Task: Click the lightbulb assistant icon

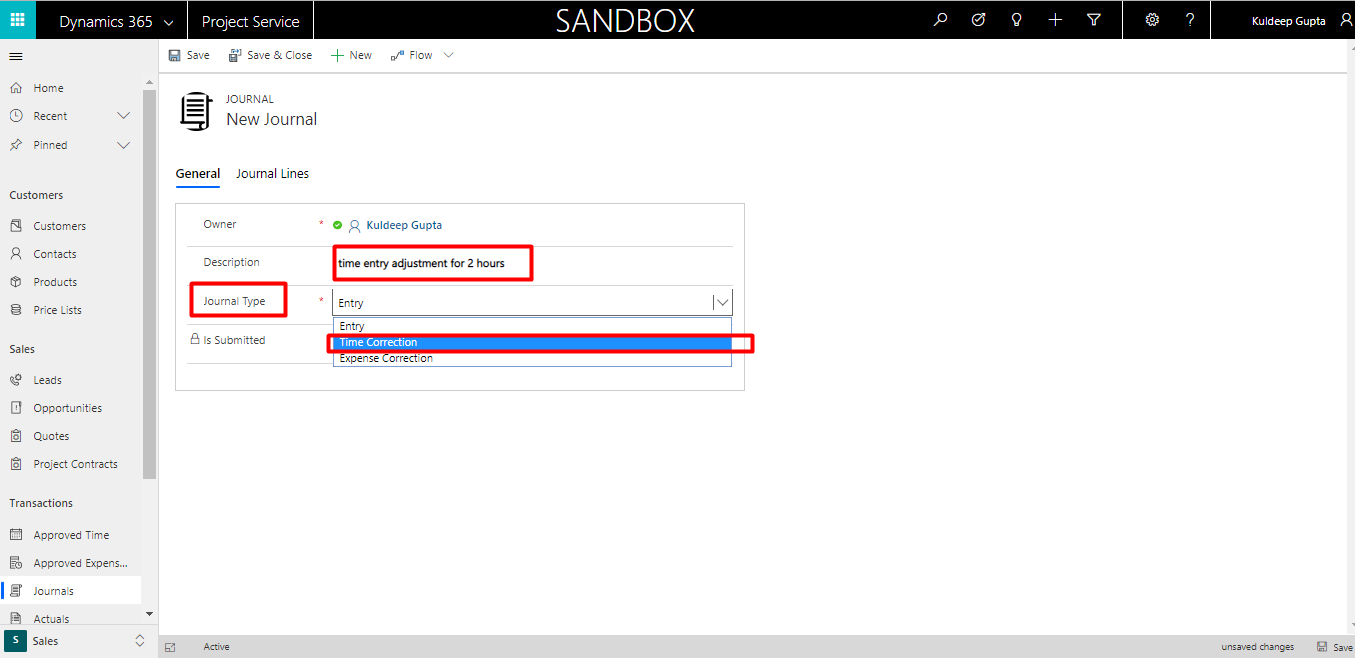Action: [x=1017, y=20]
